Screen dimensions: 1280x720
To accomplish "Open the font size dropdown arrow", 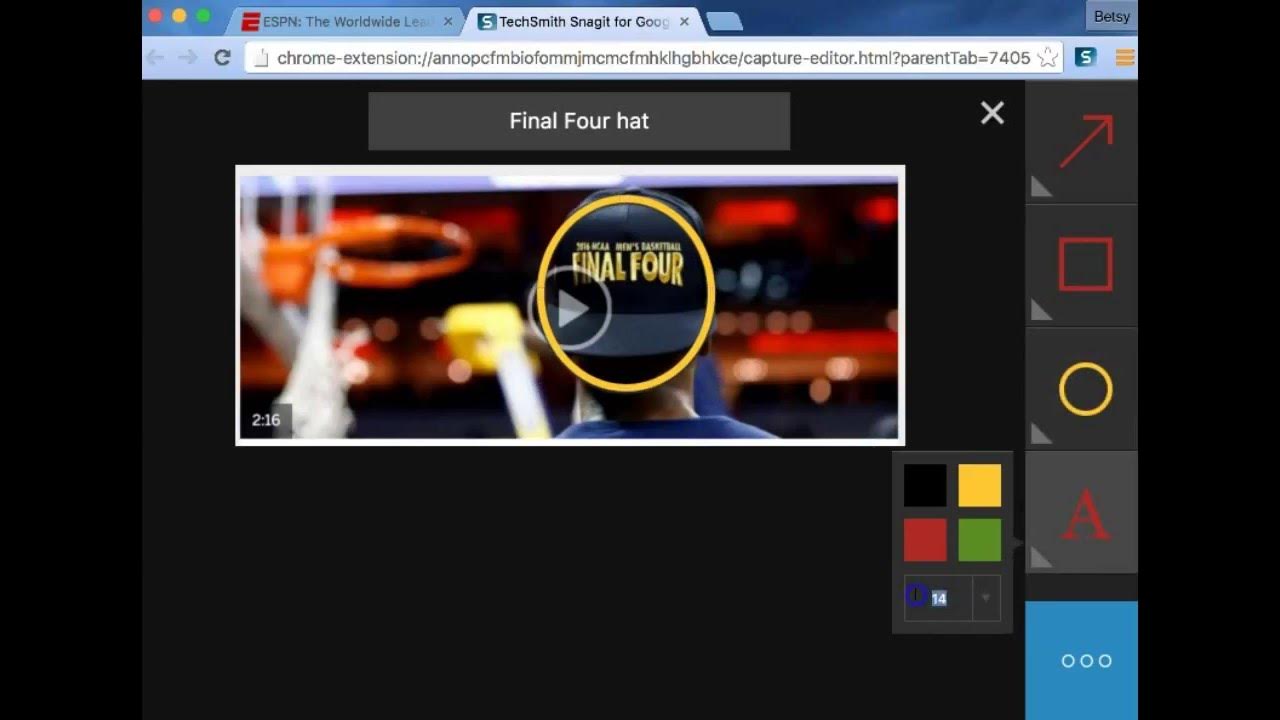I will (986, 598).
